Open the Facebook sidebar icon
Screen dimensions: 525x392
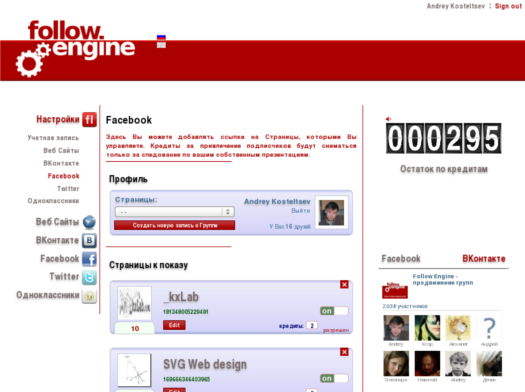(89, 259)
